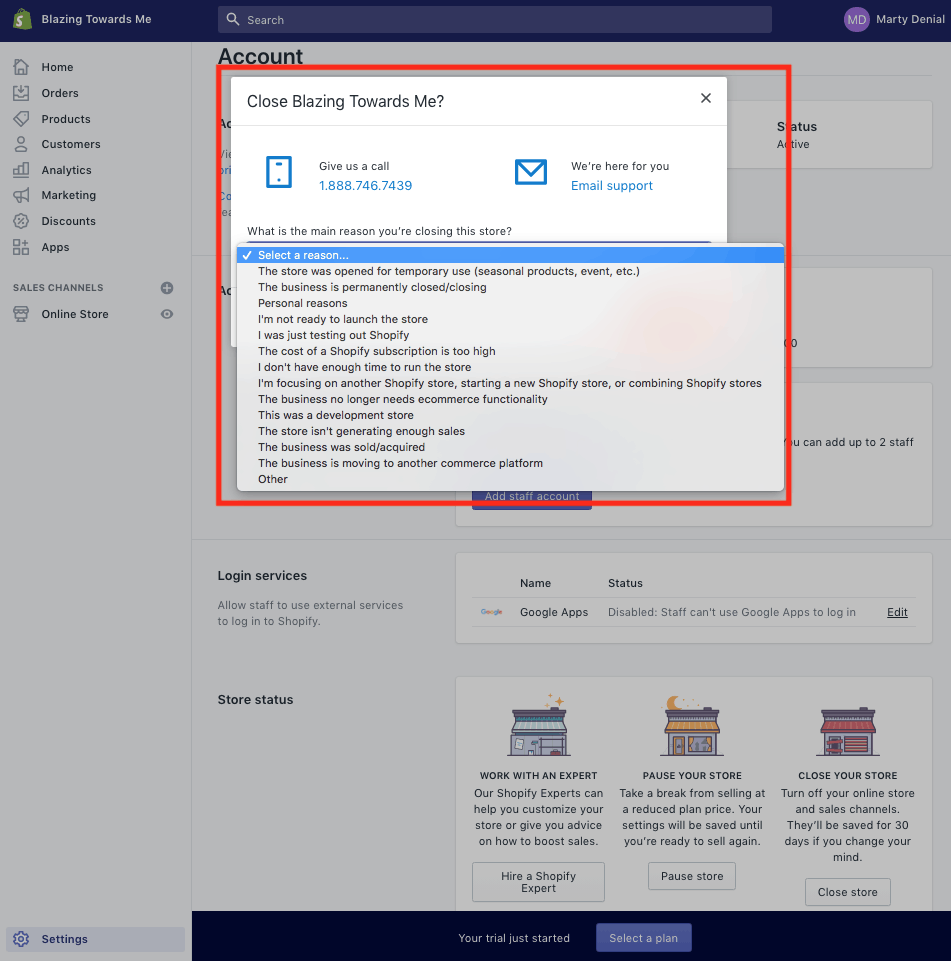Click the Discounts percent badge icon
This screenshot has width=951, height=961.
click(x=21, y=221)
